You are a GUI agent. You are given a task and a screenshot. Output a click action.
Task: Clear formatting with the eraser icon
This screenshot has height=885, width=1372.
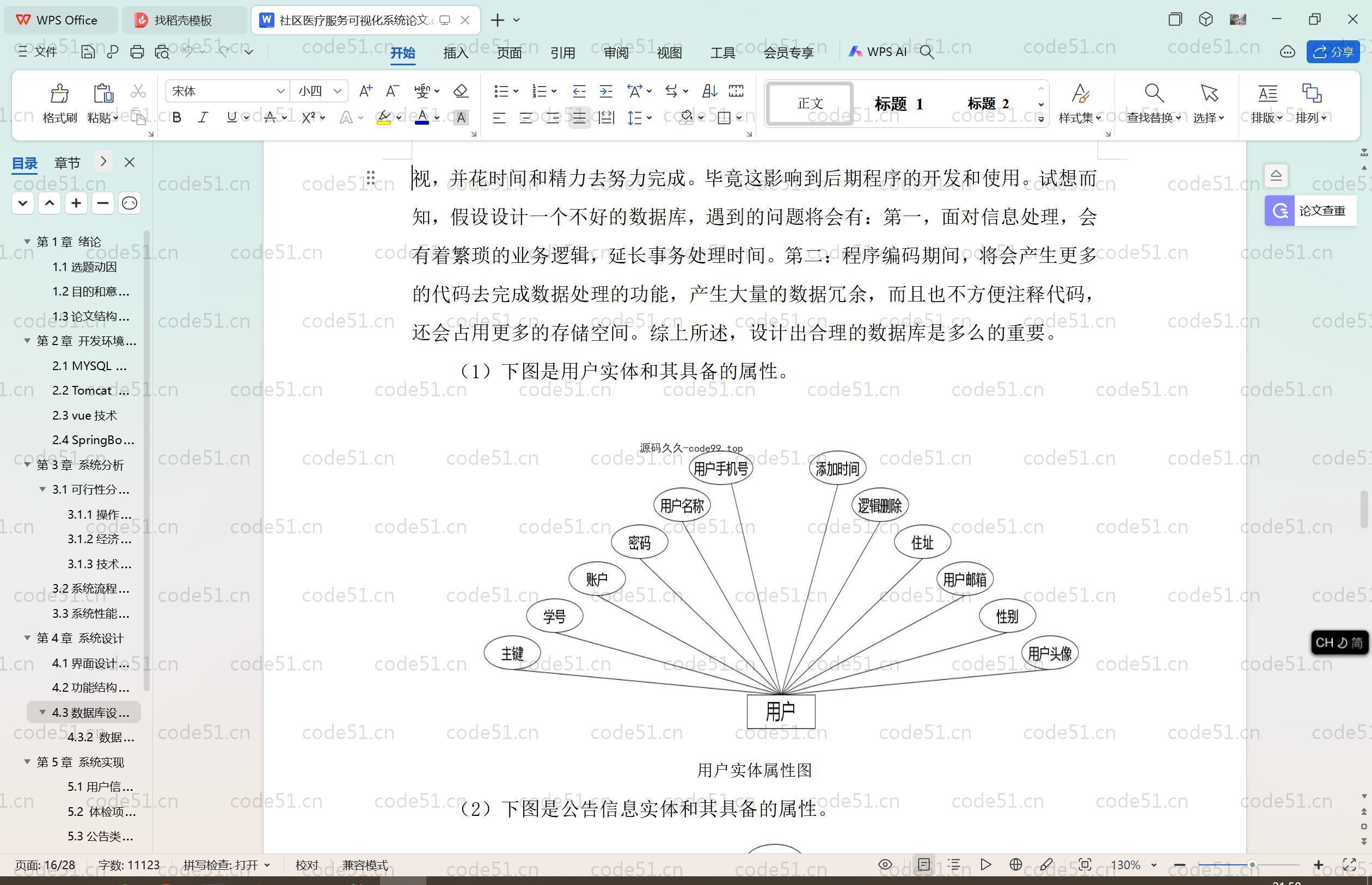461,91
